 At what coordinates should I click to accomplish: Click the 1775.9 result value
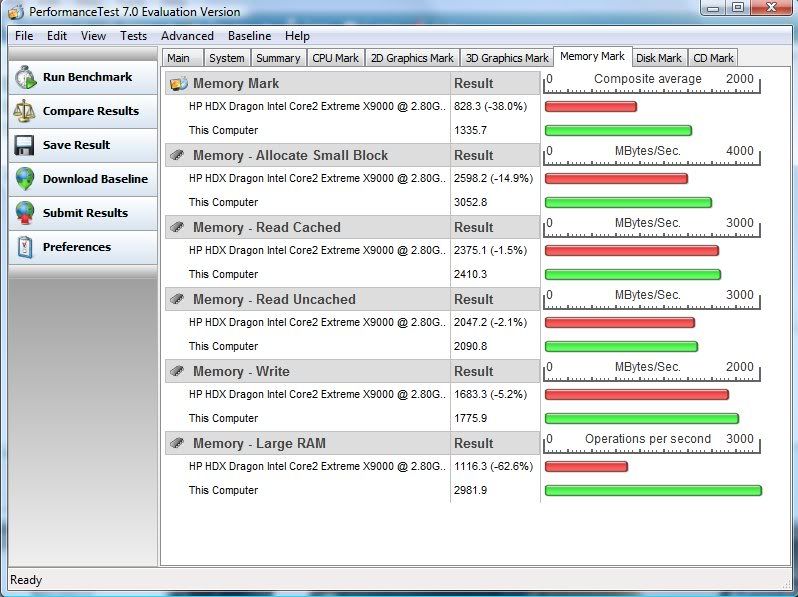point(470,418)
